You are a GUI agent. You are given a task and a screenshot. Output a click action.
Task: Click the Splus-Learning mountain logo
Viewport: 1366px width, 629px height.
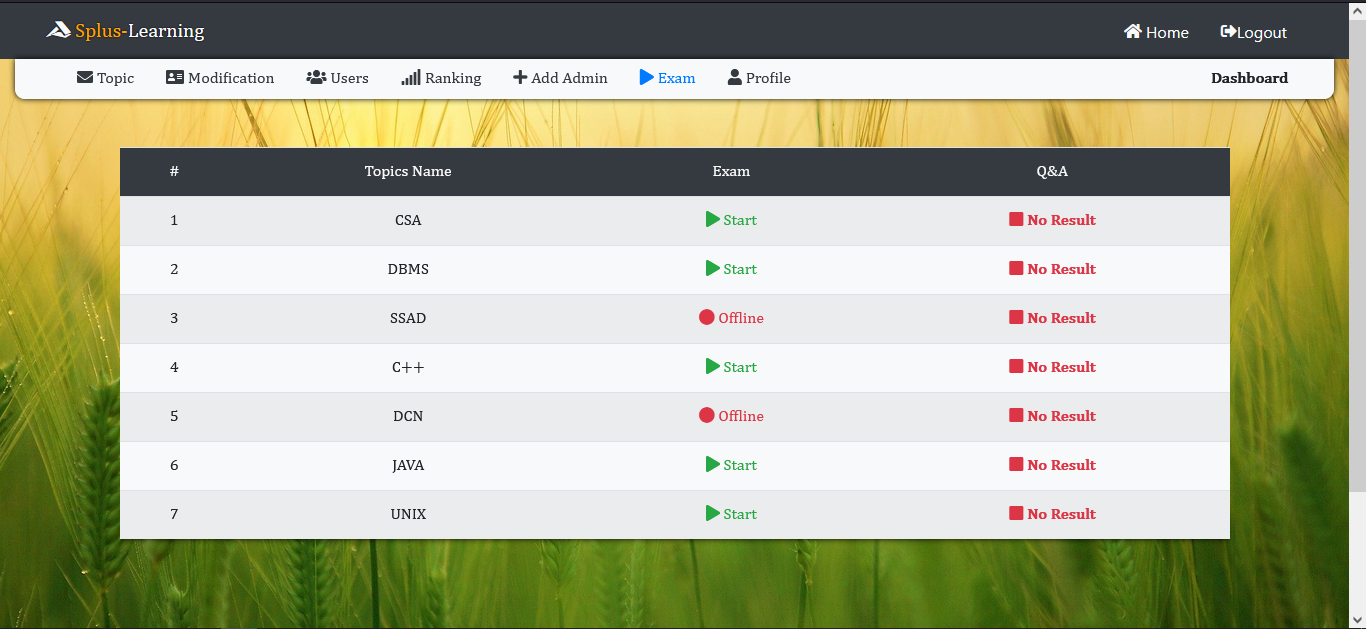[57, 29]
